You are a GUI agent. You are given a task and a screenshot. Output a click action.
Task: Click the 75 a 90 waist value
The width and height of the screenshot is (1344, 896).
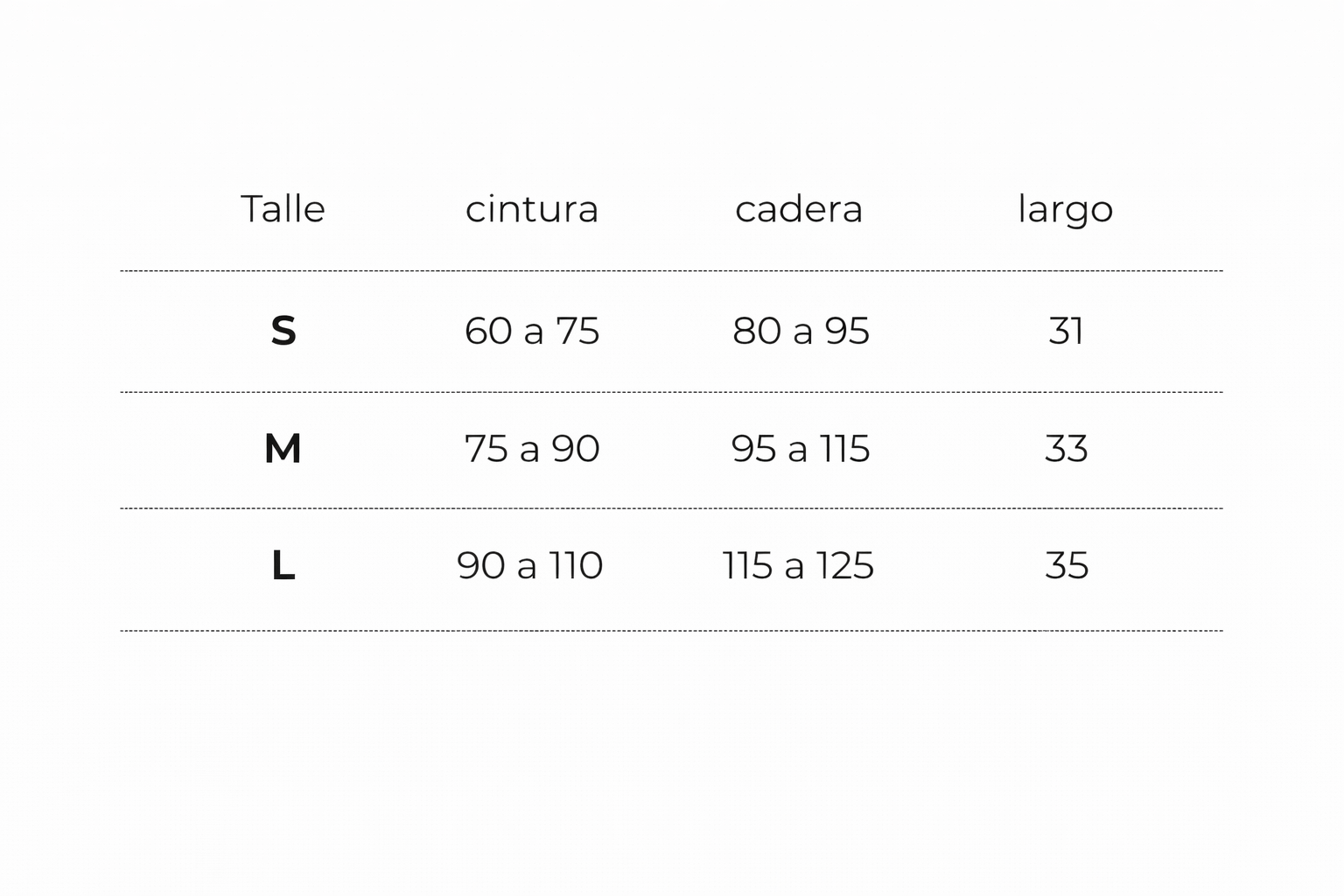coord(532,449)
